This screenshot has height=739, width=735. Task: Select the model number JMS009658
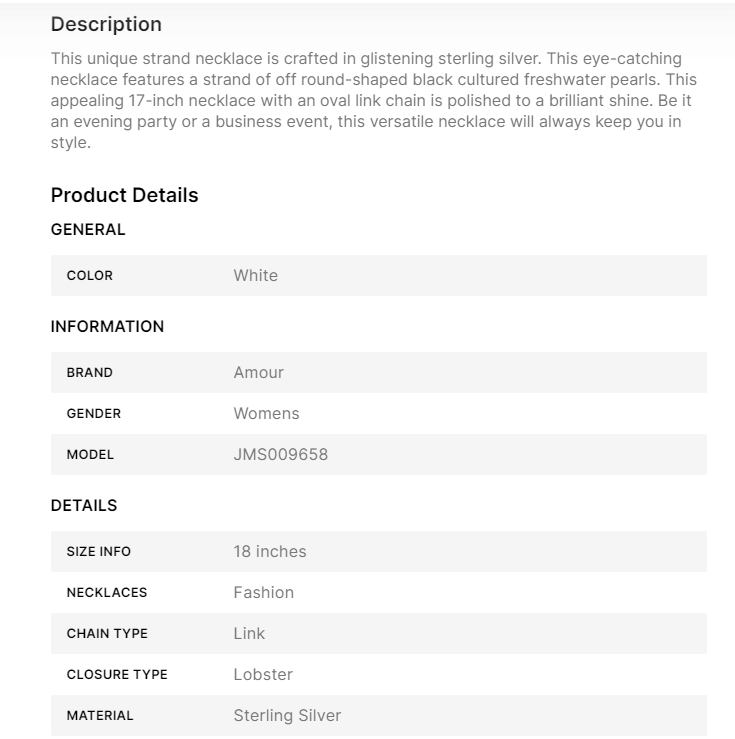pos(281,455)
